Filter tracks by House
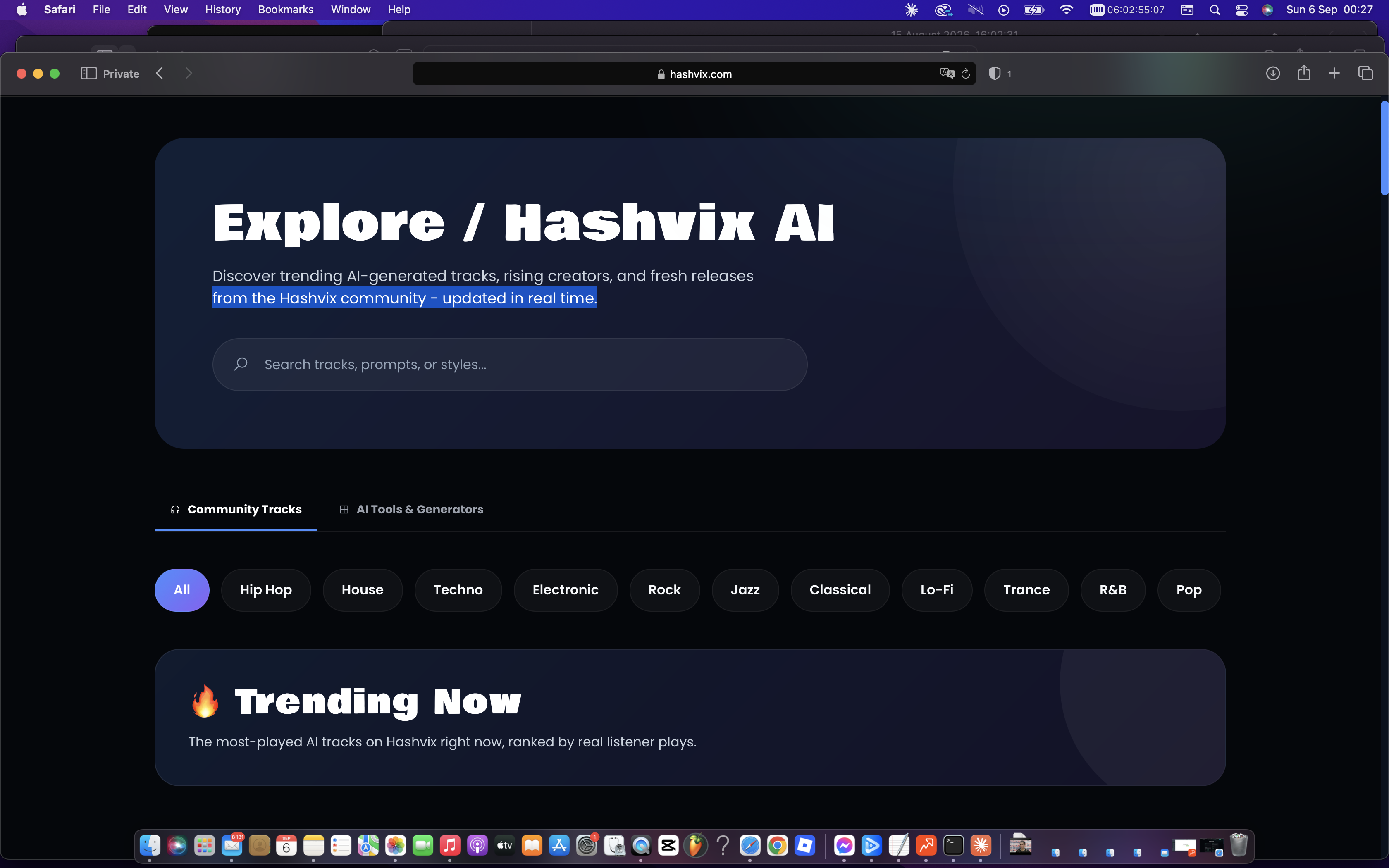 click(363, 590)
